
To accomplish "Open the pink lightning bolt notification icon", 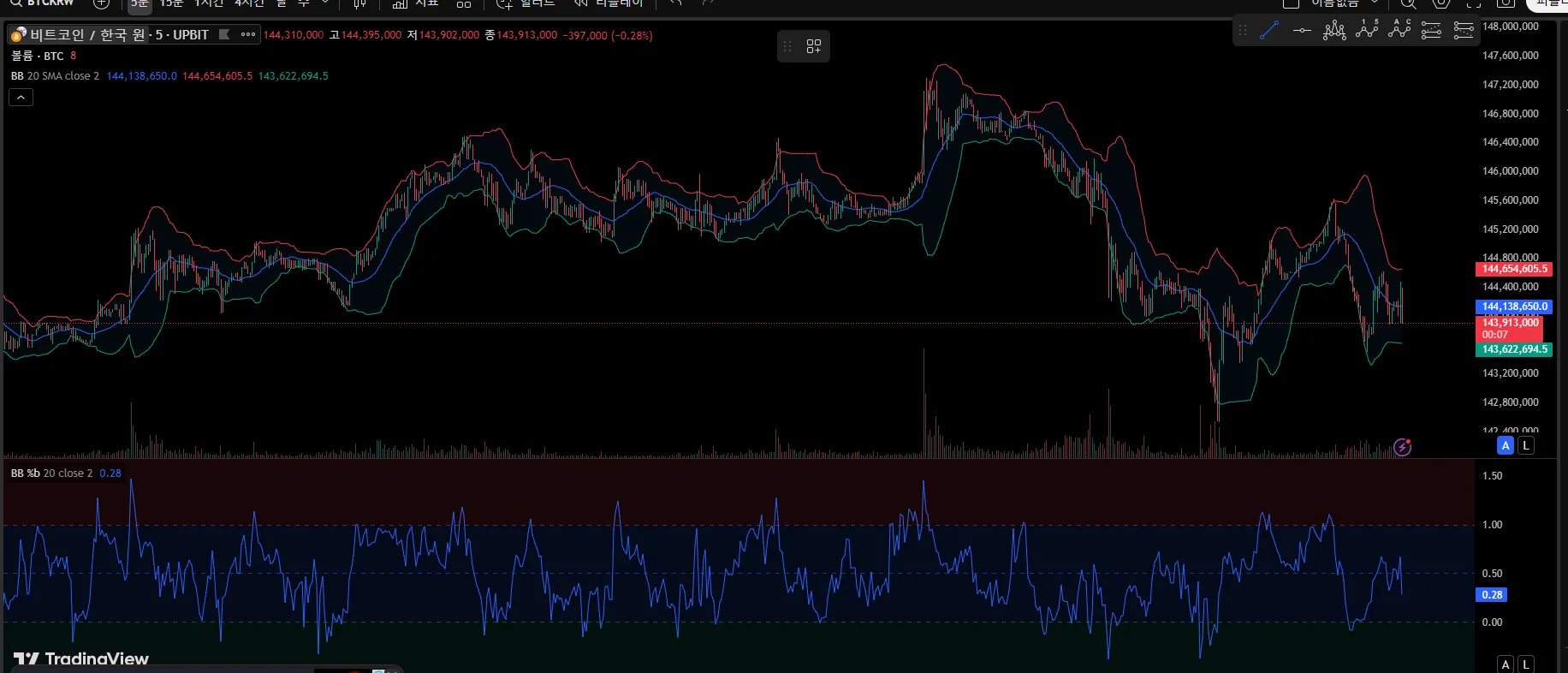I will tap(1402, 447).
